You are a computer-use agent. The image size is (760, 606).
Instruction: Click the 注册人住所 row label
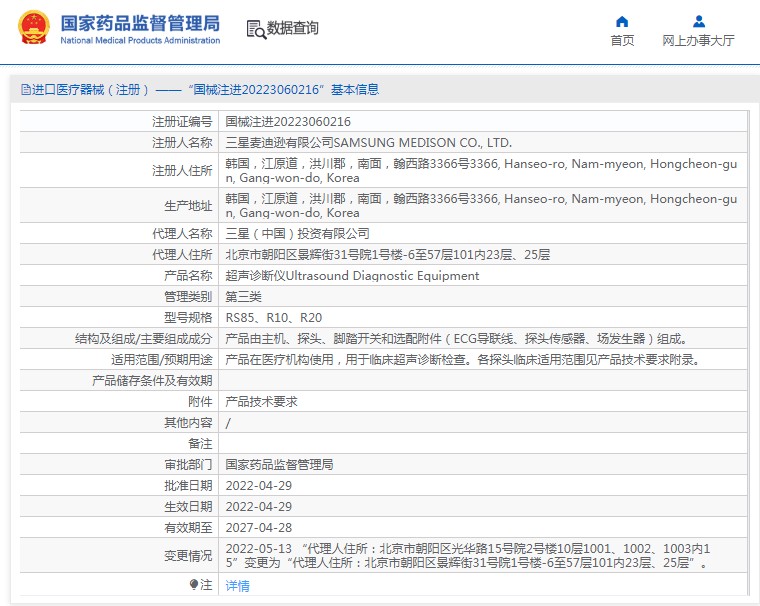pos(182,171)
